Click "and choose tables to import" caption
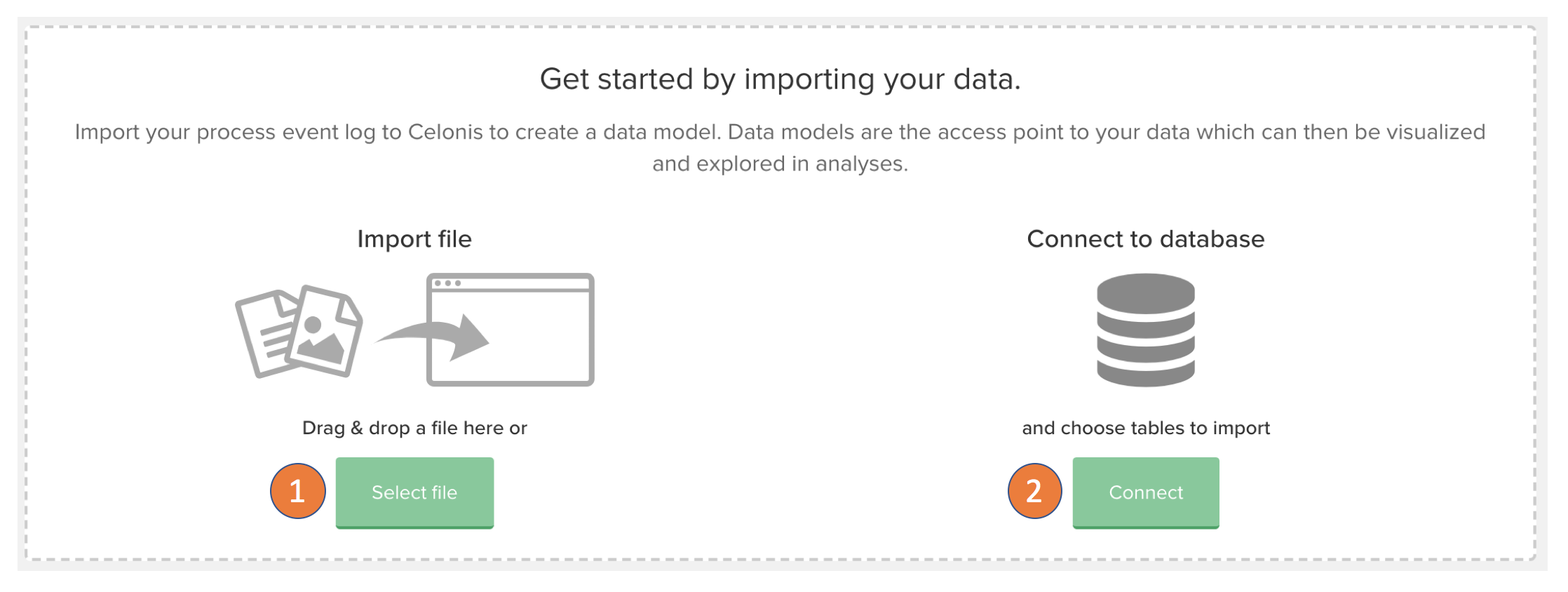Viewport: 1568px width, 592px height. click(1145, 428)
